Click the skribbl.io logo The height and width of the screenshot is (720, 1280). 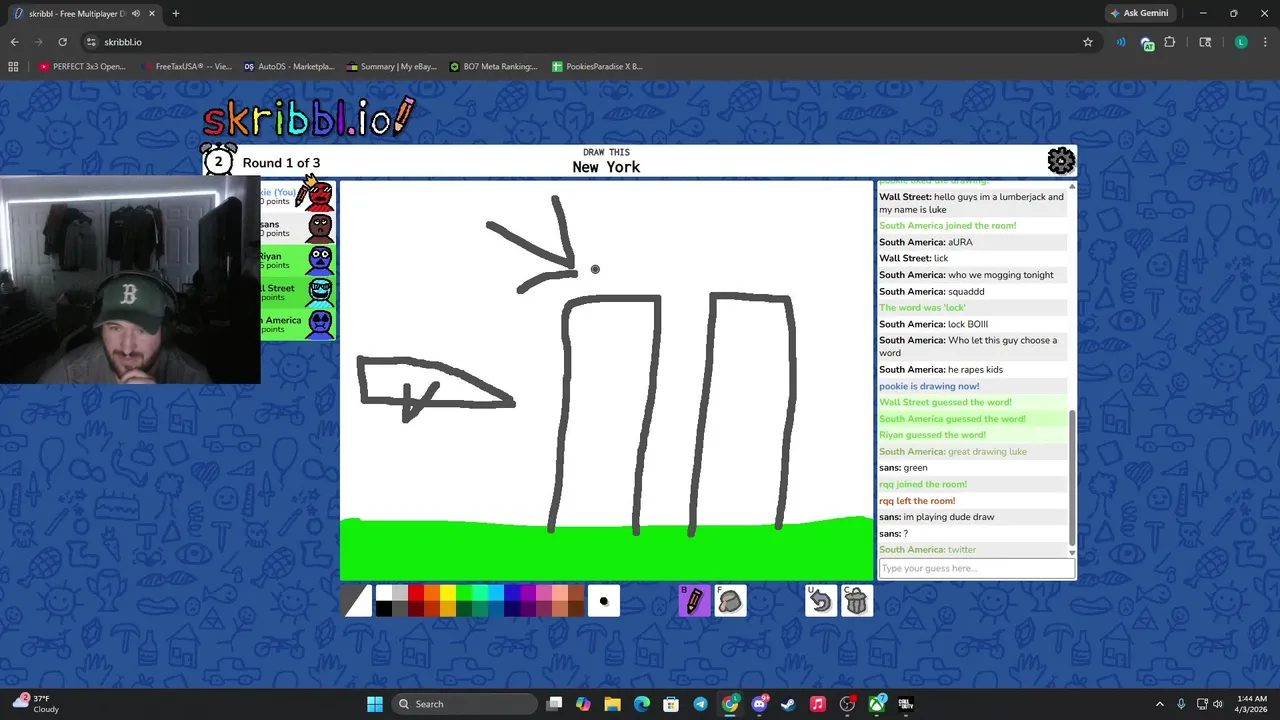(308, 118)
